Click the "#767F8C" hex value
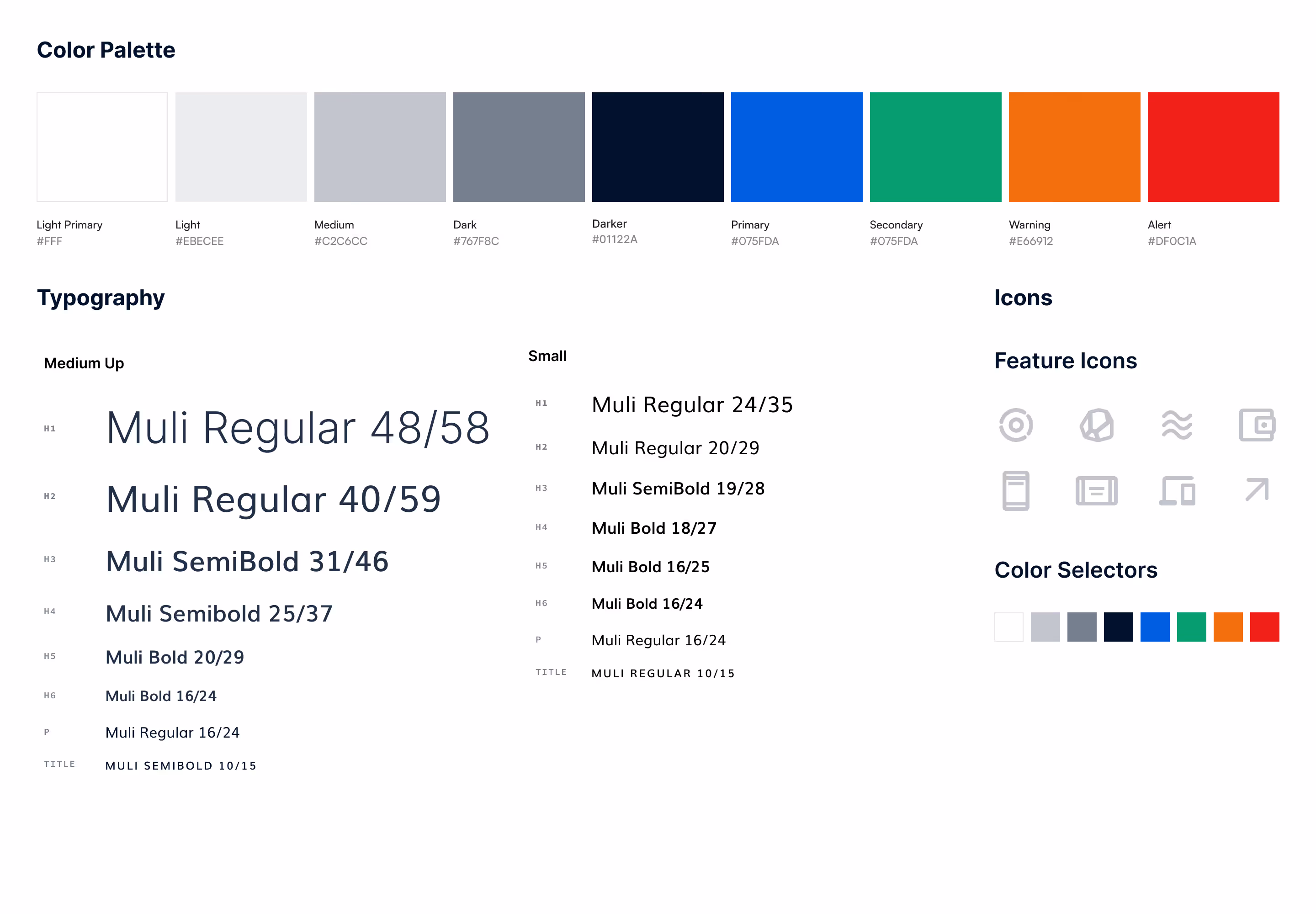 click(x=476, y=241)
